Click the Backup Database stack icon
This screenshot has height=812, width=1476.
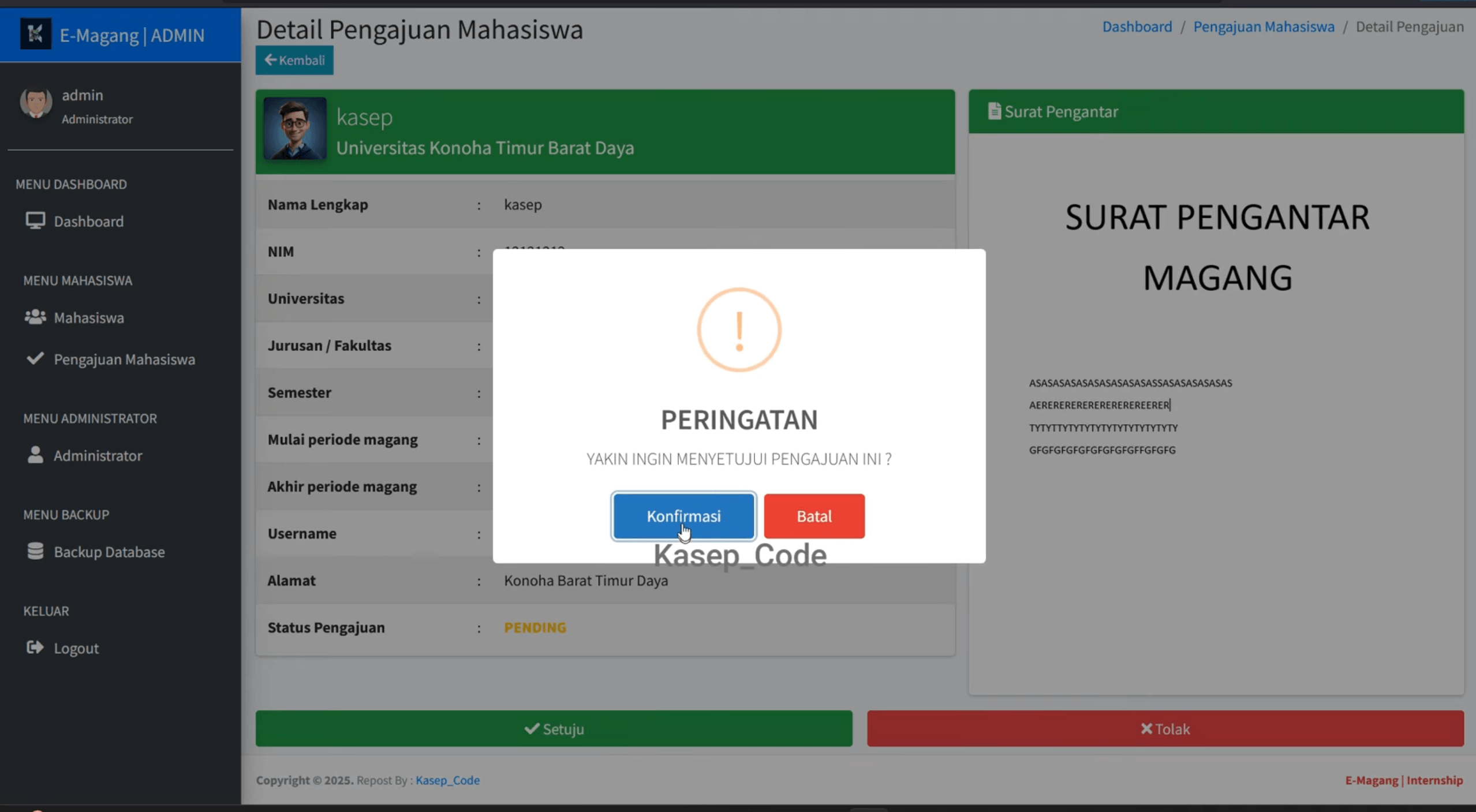(x=35, y=551)
